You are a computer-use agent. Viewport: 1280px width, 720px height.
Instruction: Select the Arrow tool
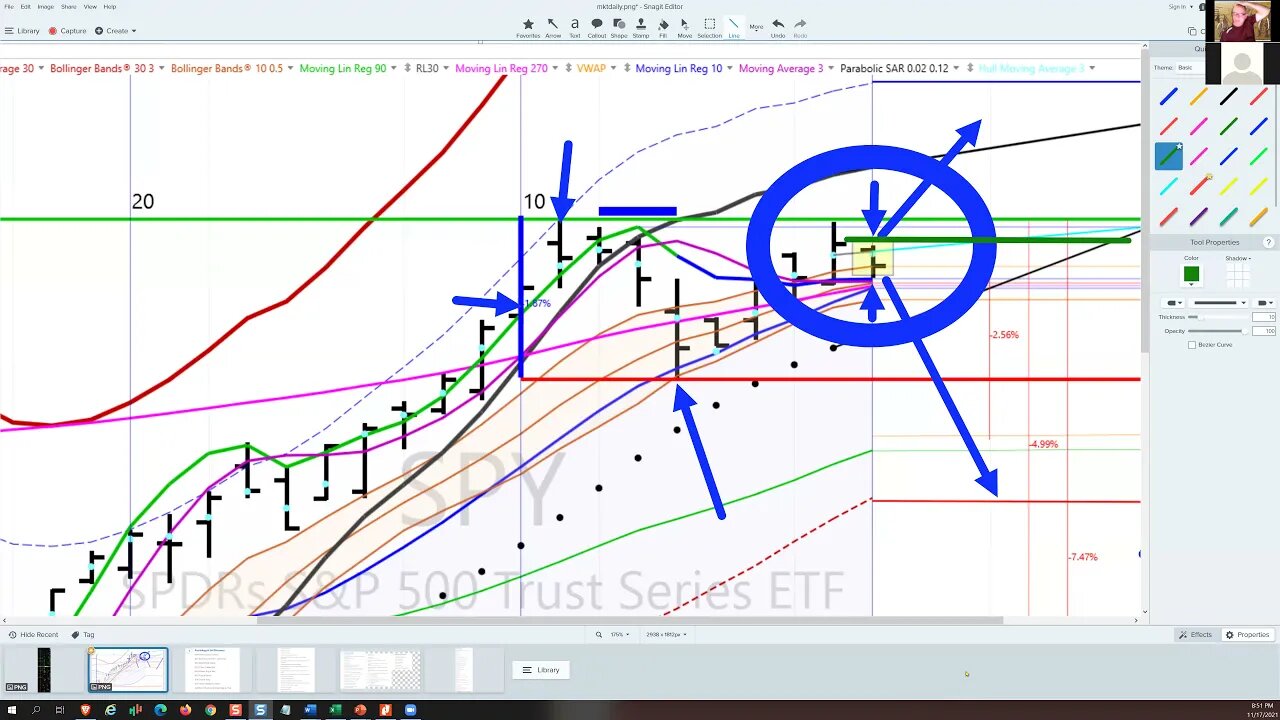click(553, 27)
